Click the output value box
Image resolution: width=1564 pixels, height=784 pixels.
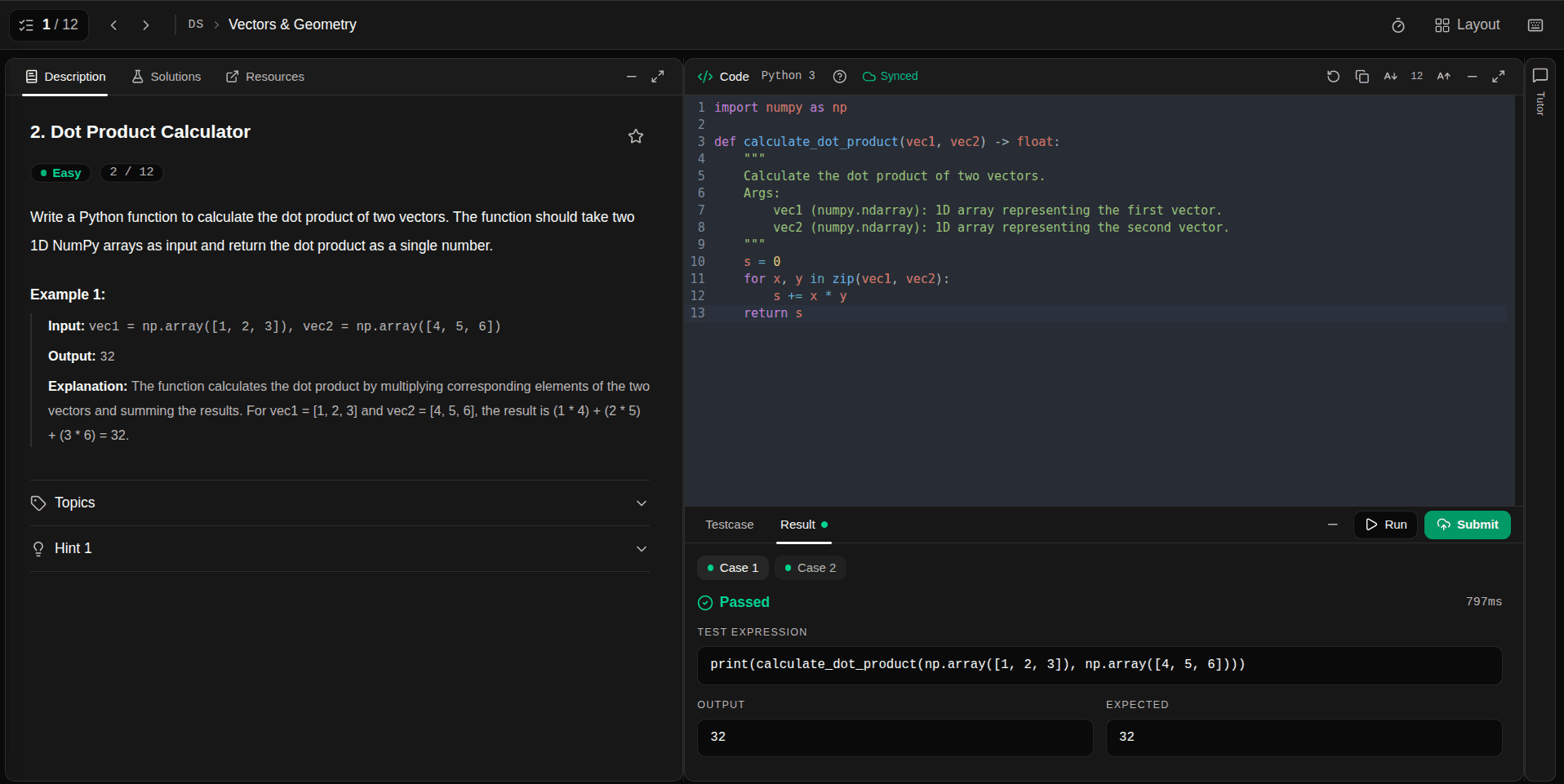click(x=895, y=737)
